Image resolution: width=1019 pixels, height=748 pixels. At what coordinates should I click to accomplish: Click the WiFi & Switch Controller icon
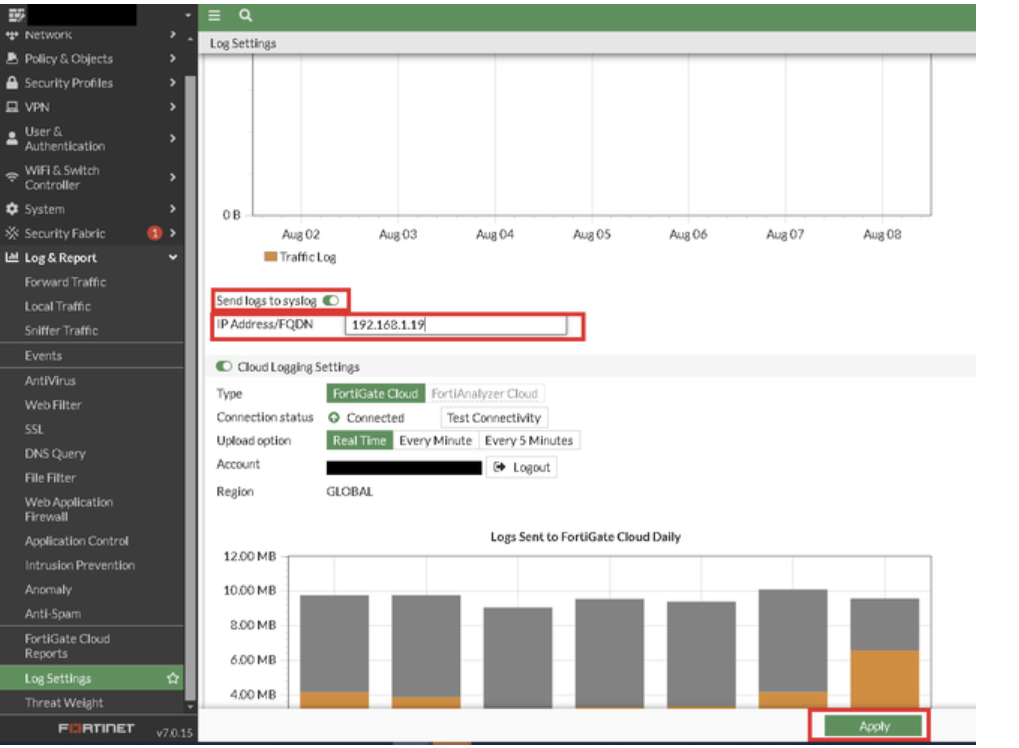pos(13,178)
